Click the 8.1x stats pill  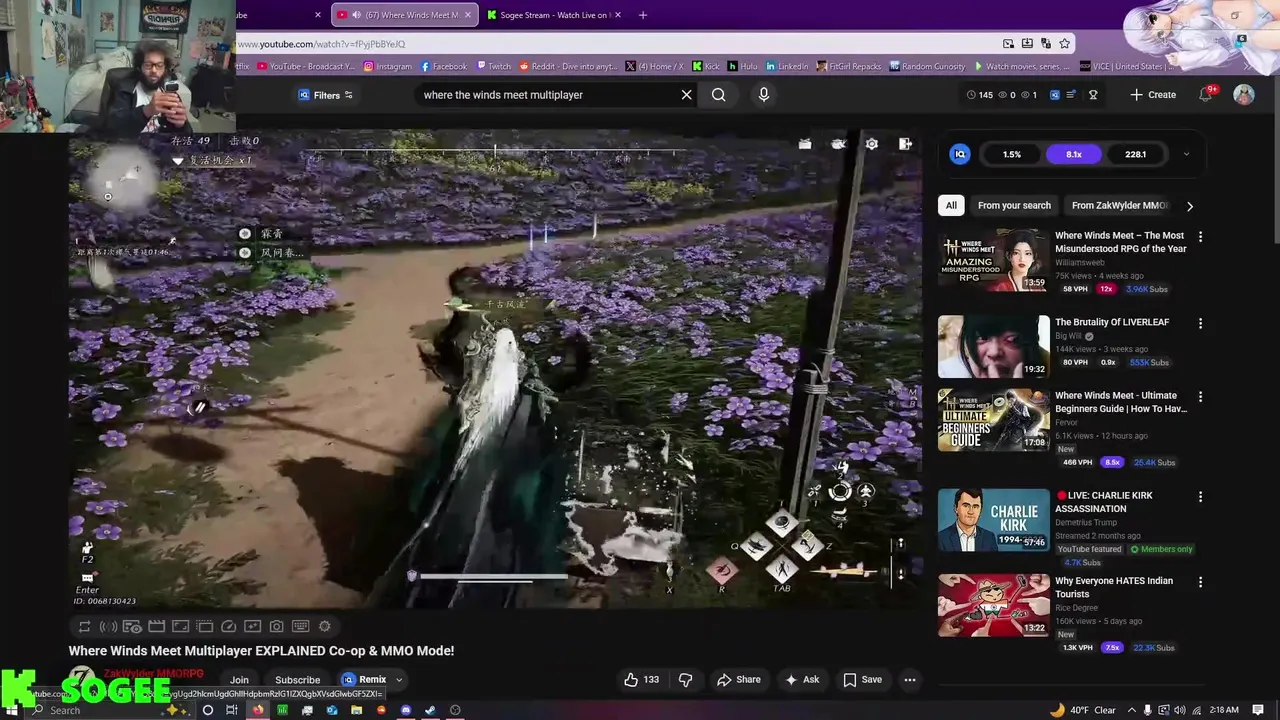(x=1074, y=154)
